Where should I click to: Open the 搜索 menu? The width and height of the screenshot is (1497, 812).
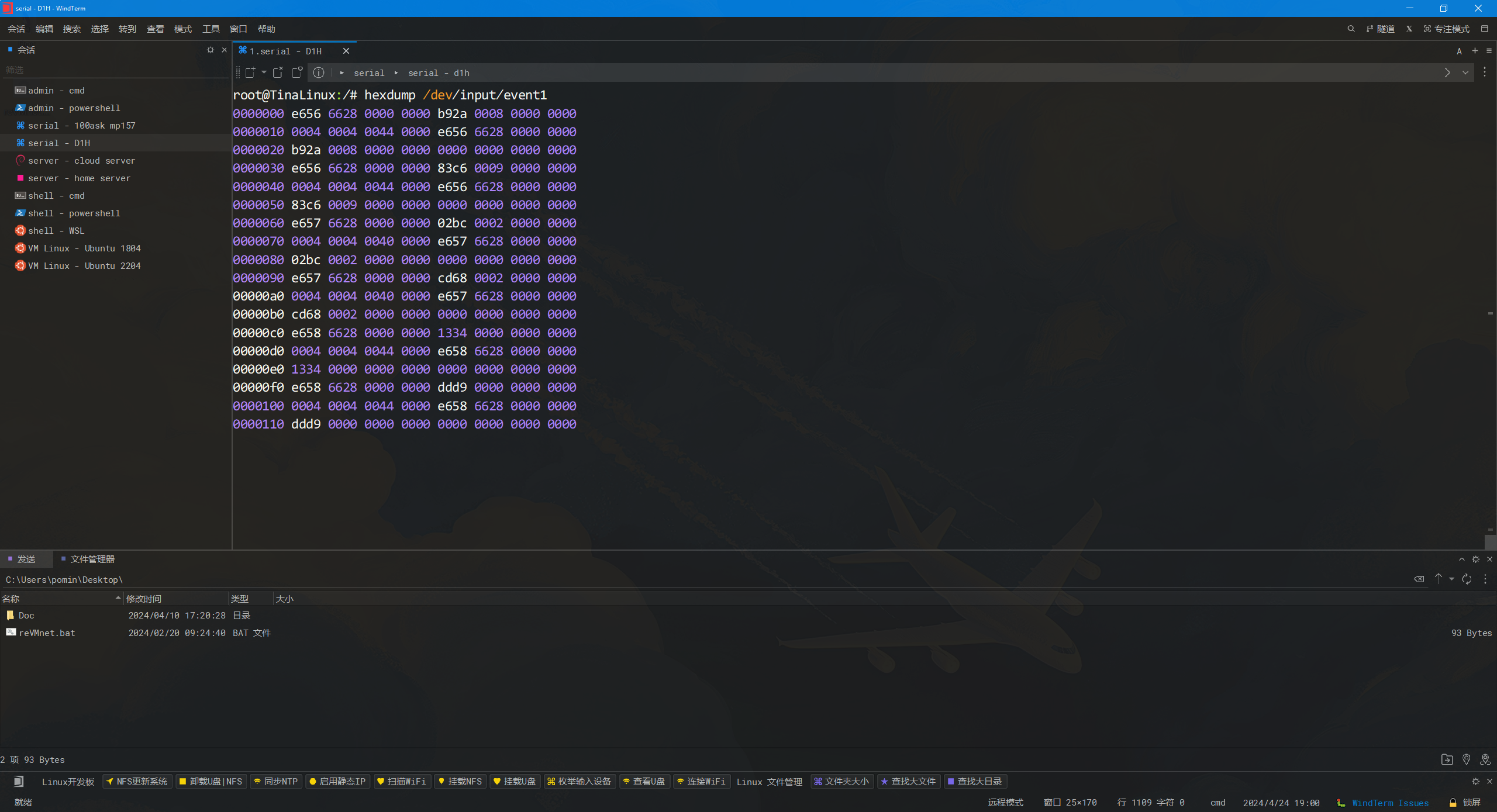click(72, 29)
